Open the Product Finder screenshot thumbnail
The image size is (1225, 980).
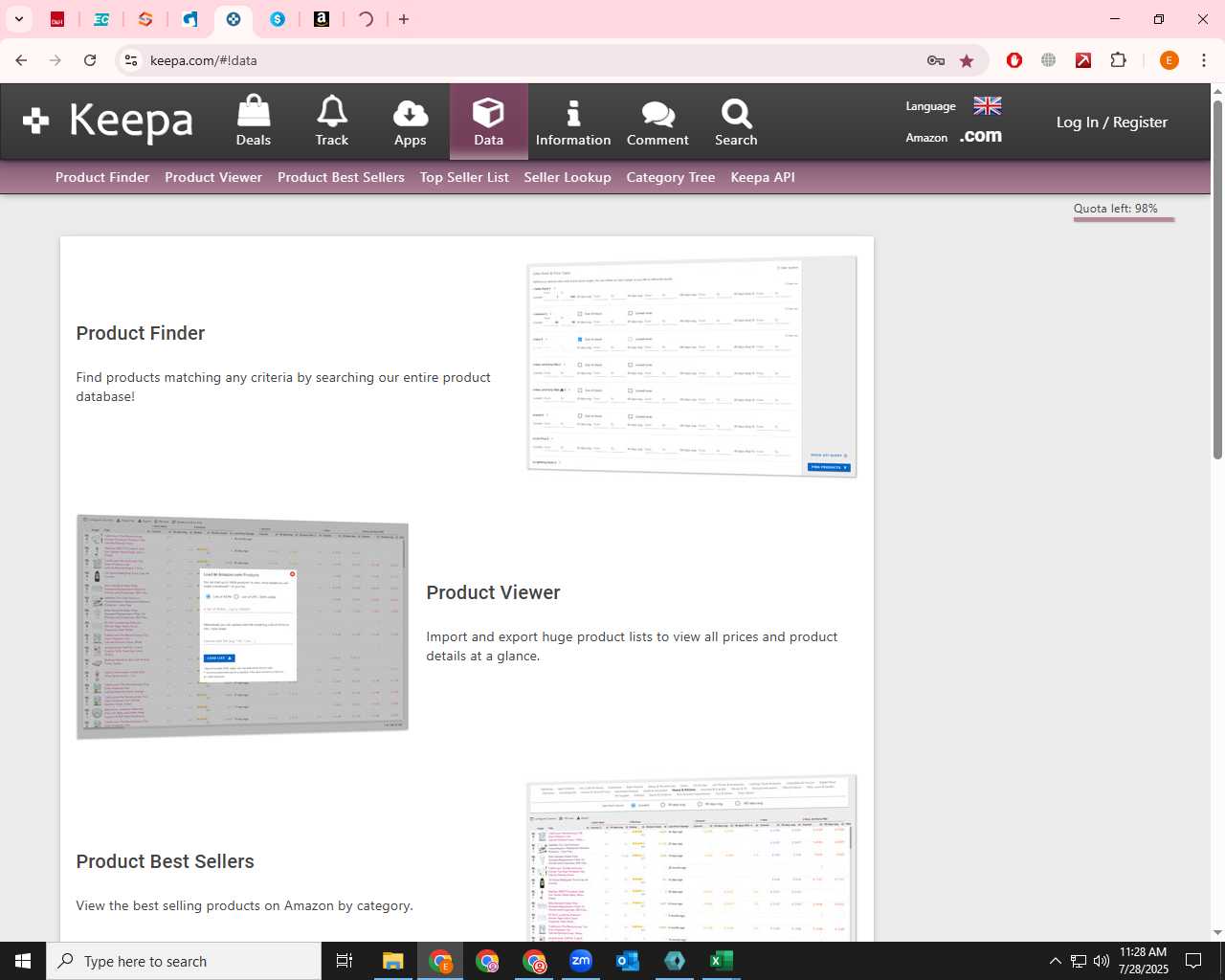tap(692, 367)
